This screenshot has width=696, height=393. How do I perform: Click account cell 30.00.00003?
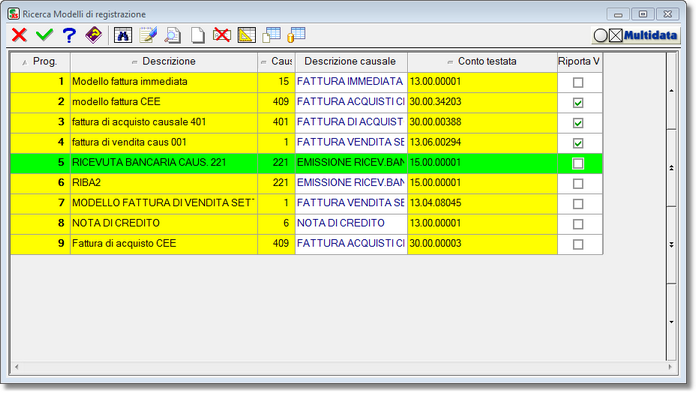482,244
